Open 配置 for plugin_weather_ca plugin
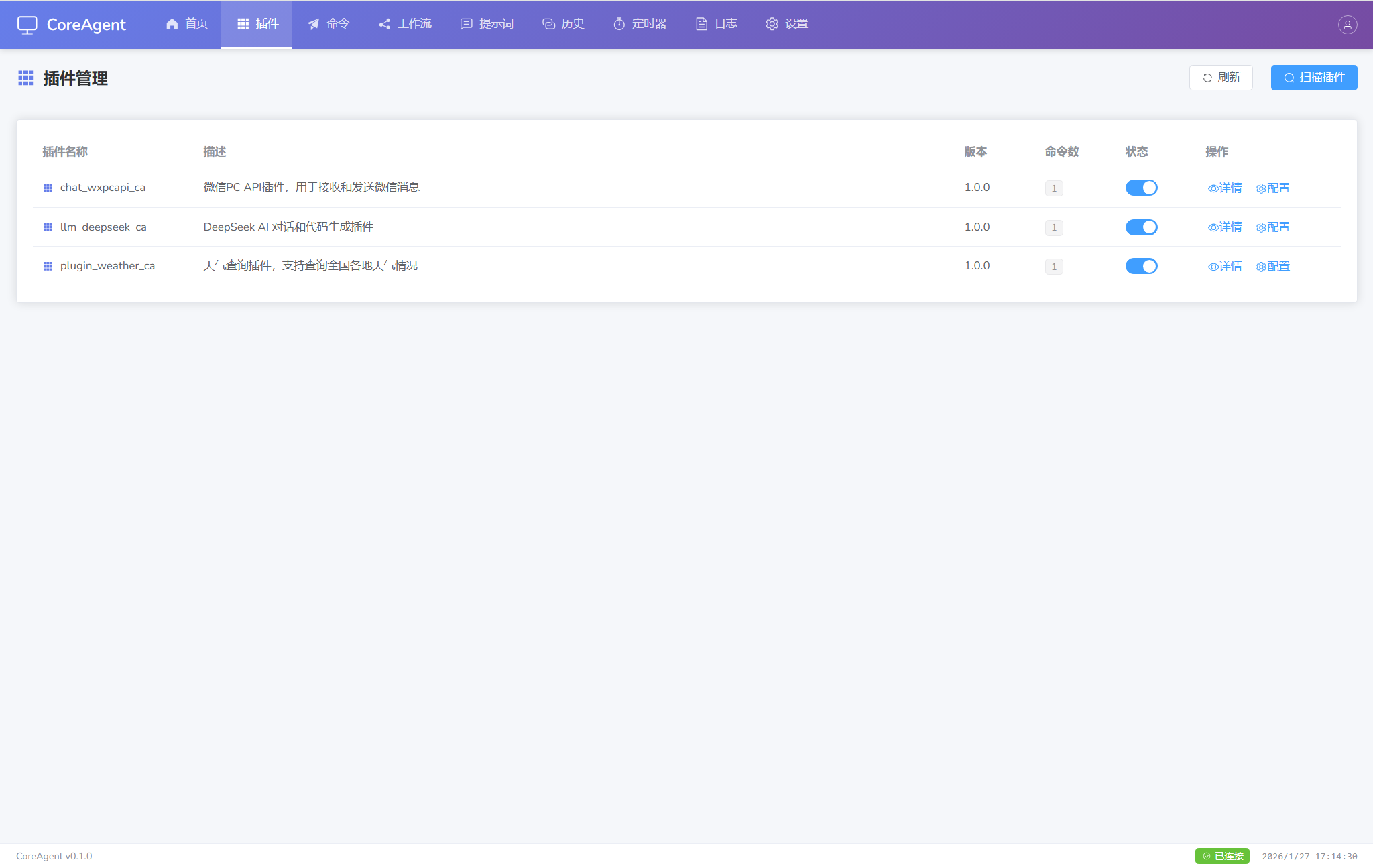The height and width of the screenshot is (868, 1373). 1272,267
